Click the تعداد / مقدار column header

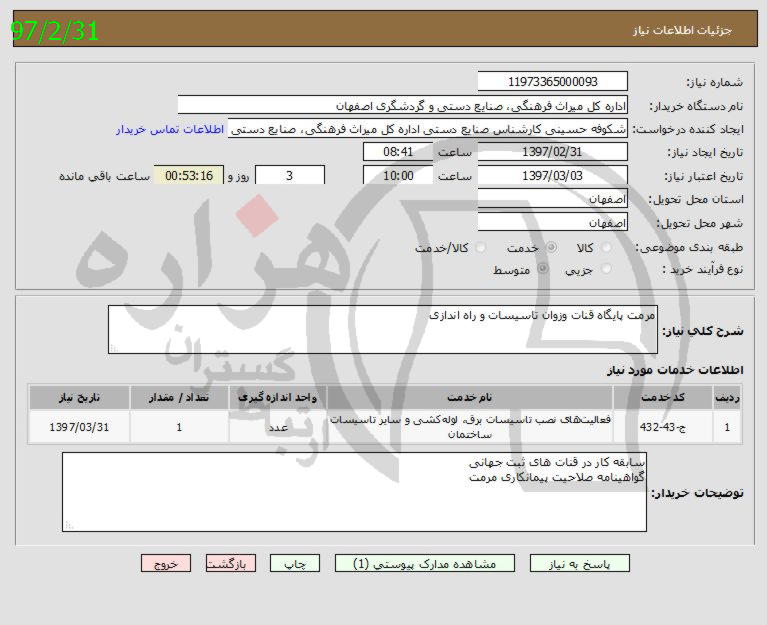179,398
